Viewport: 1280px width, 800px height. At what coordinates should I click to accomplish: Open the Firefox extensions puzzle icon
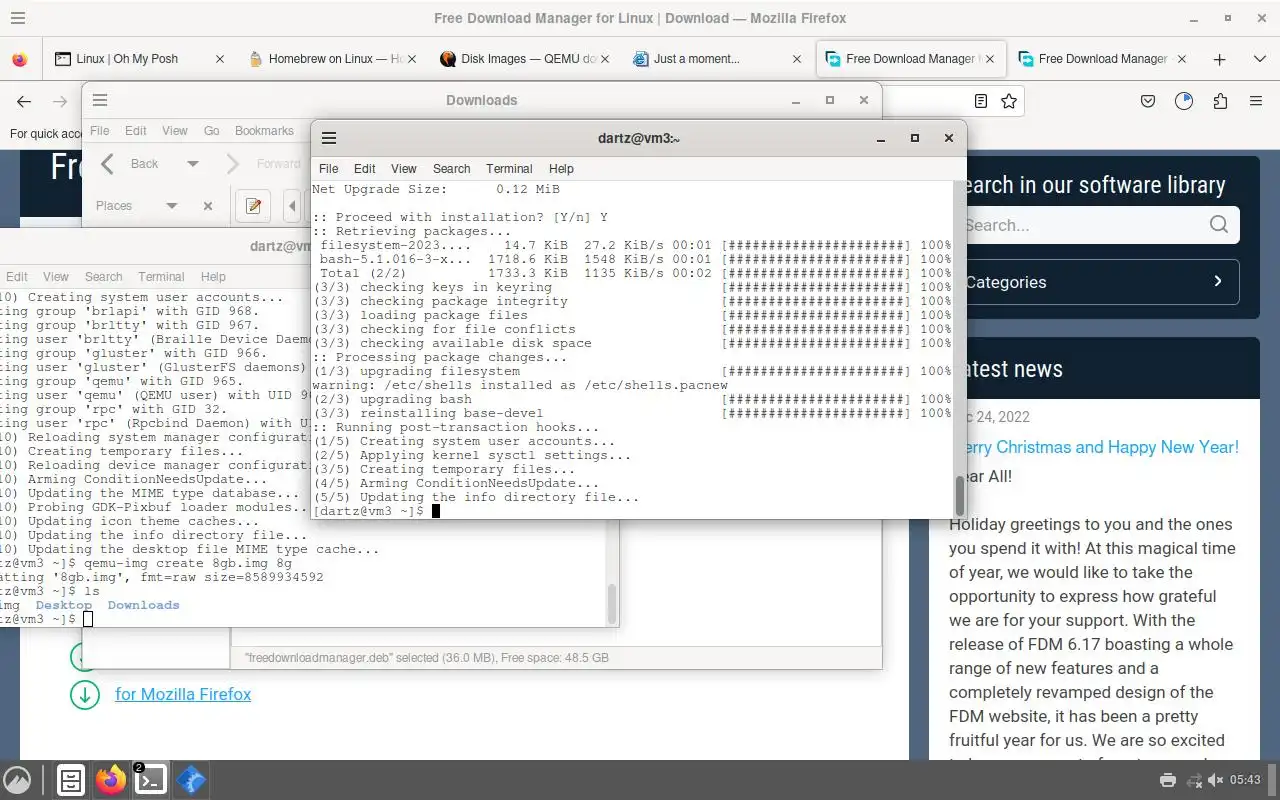point(1220,101)
